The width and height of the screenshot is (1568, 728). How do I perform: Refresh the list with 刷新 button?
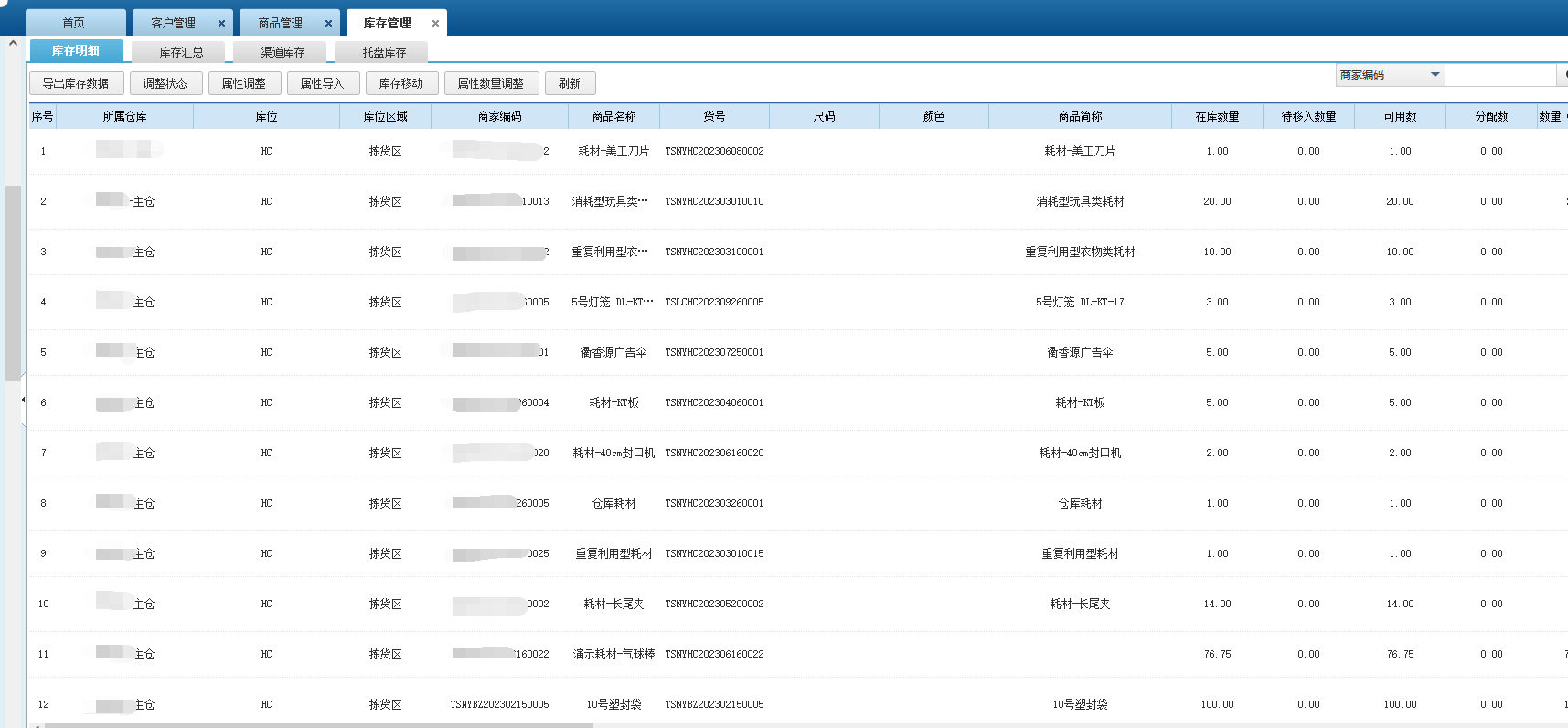(x=570, y=83)
